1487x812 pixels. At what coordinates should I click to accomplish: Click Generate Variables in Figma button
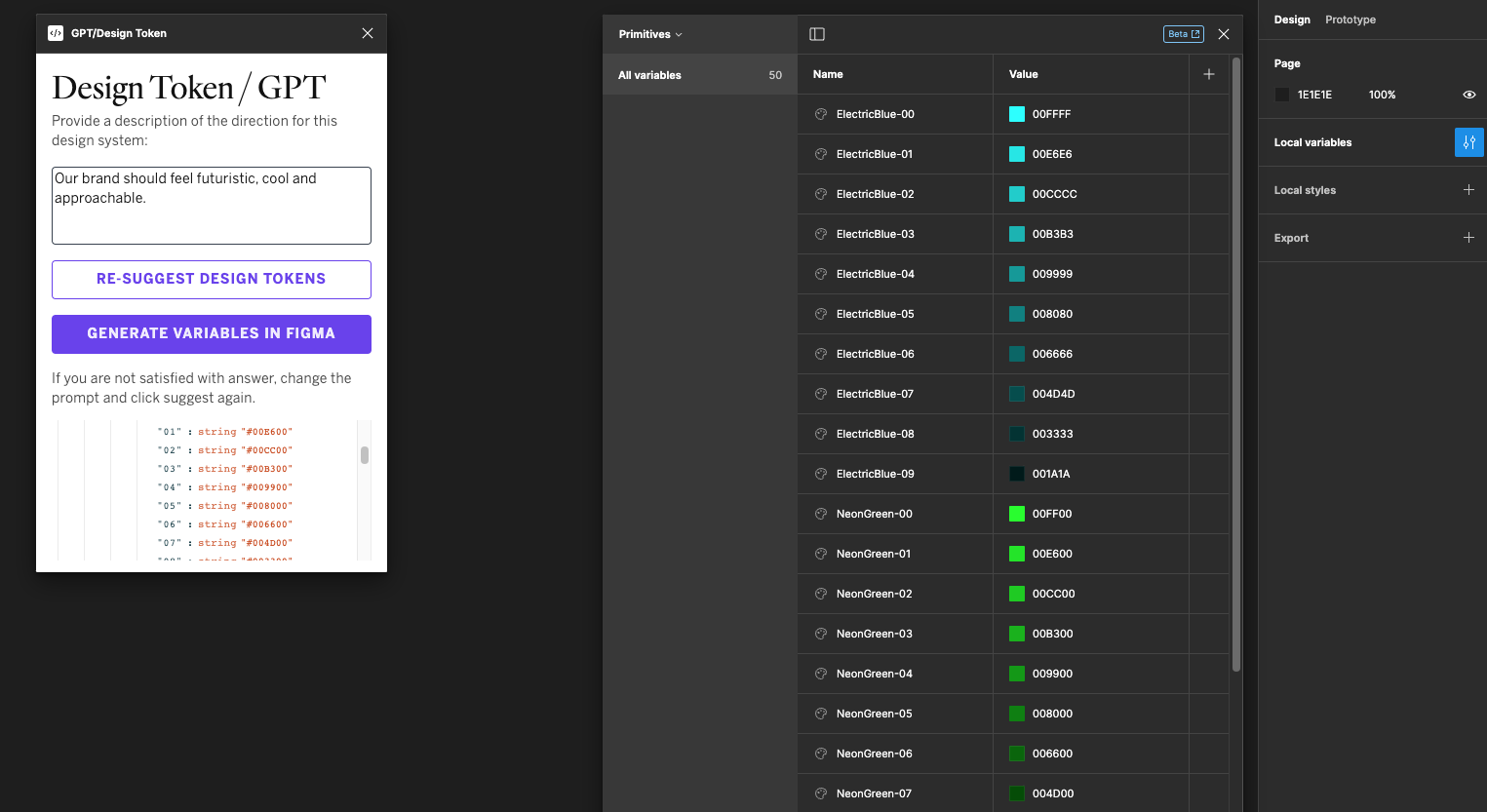[x=212, y=334]
